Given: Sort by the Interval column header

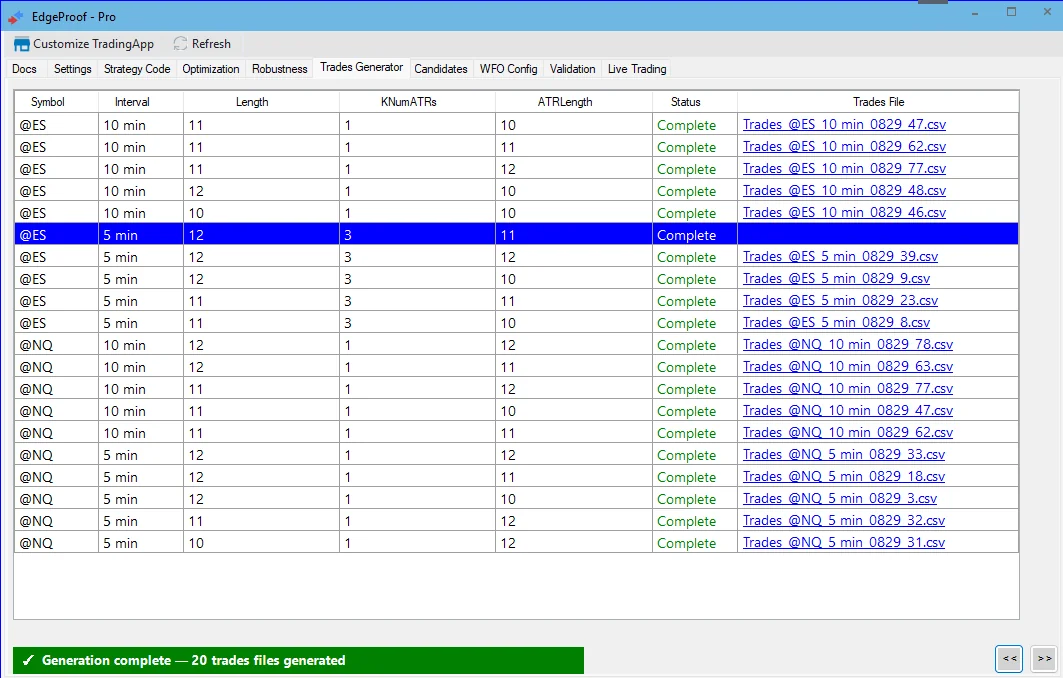Looking at the screenshot, I should click(x=141, y=102).
